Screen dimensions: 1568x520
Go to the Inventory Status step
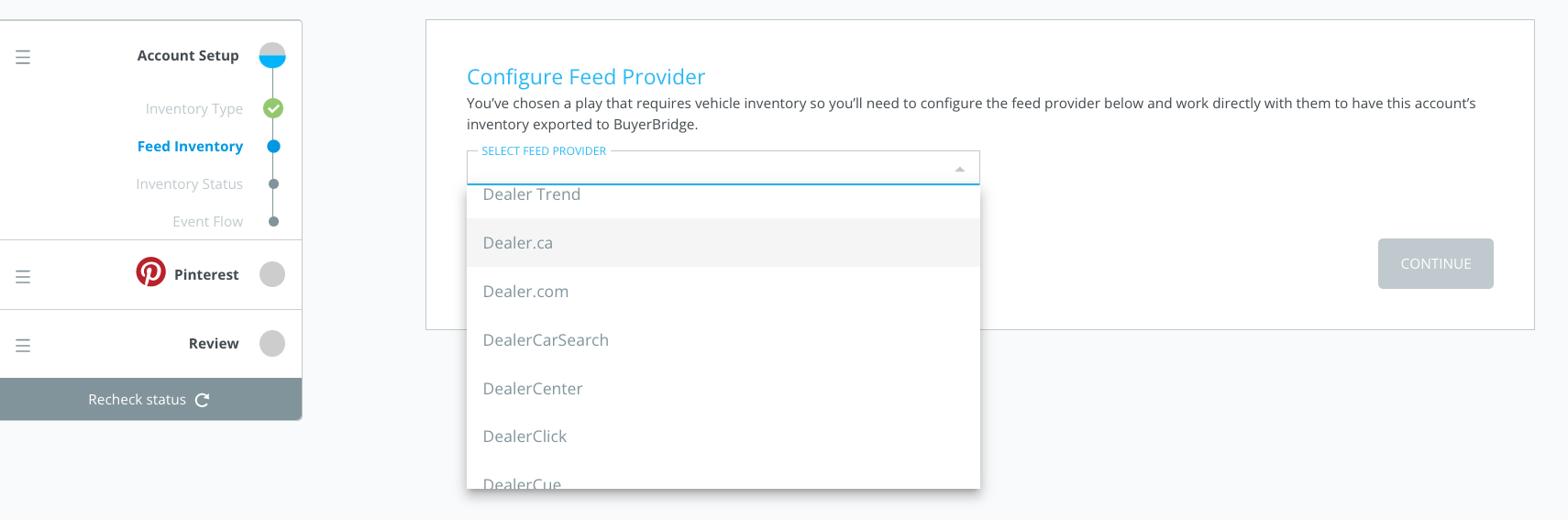189,183
